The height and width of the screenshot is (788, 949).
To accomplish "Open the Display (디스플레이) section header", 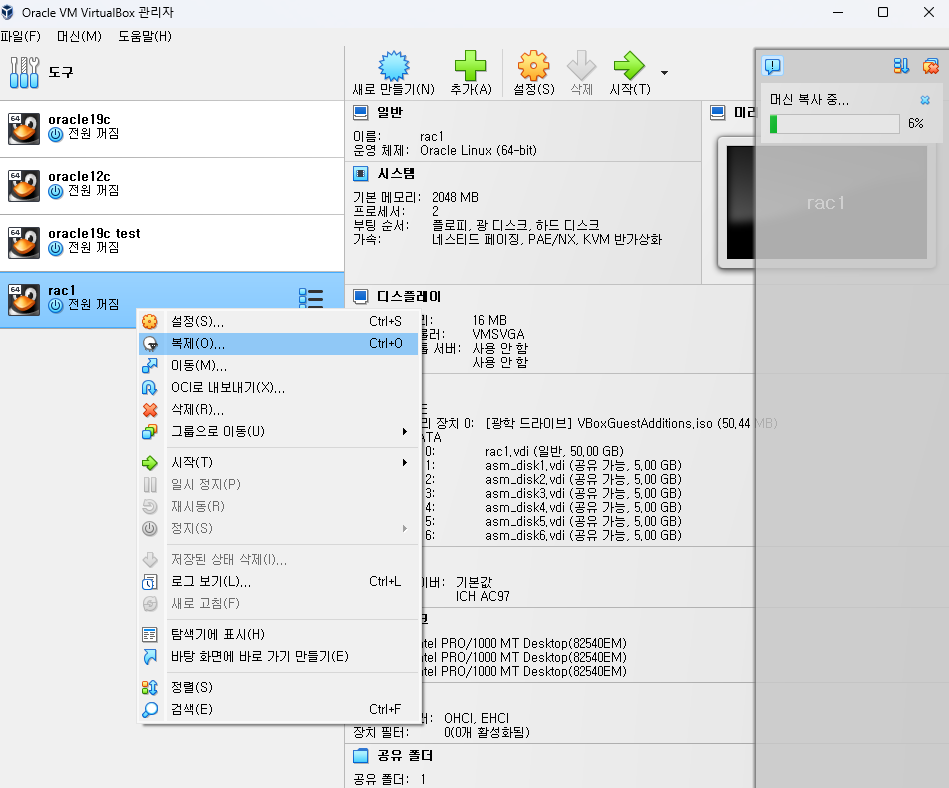I will click(x=409, y=297).
